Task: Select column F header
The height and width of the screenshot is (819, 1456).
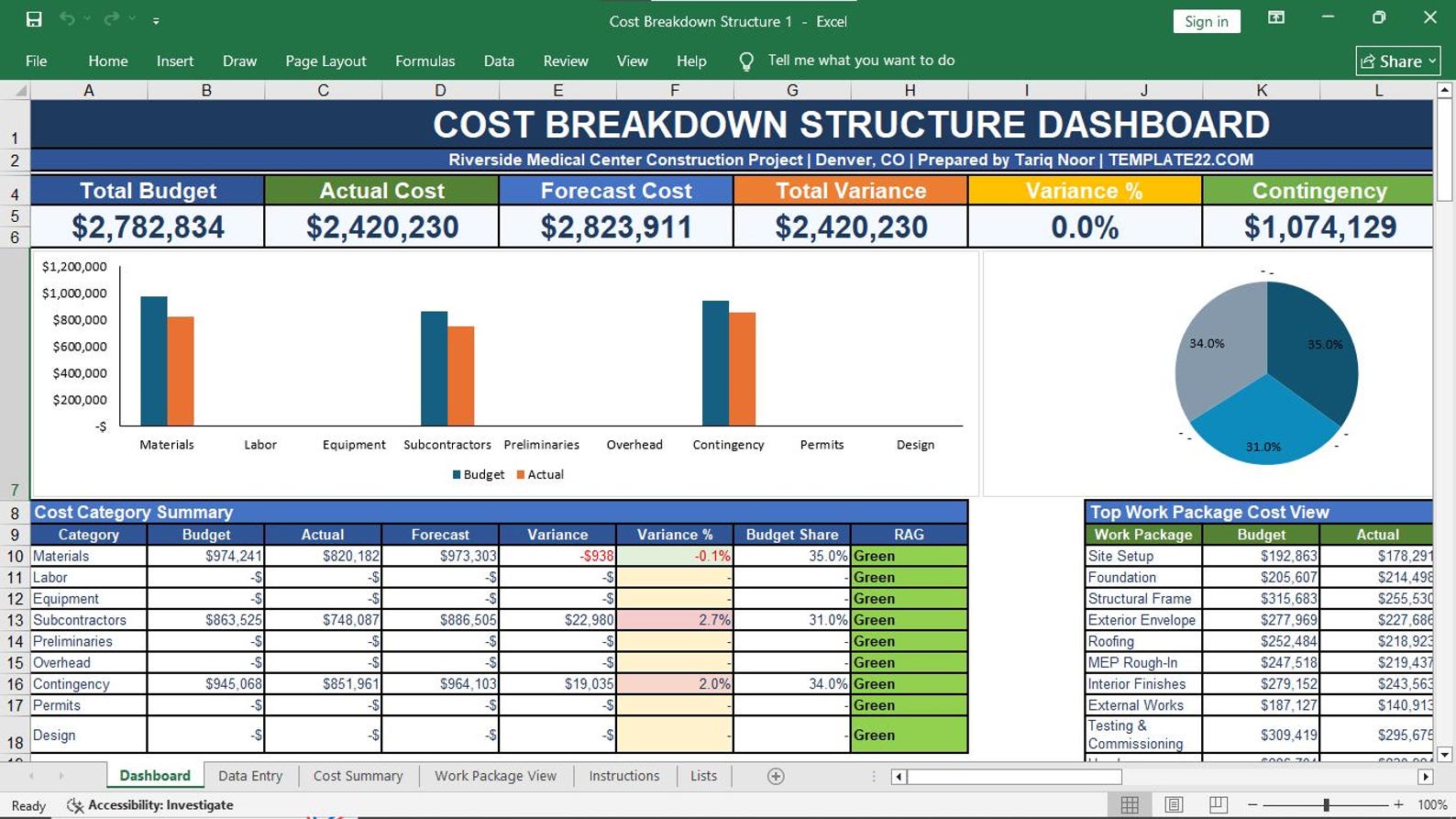Action: tap(675, 90)
